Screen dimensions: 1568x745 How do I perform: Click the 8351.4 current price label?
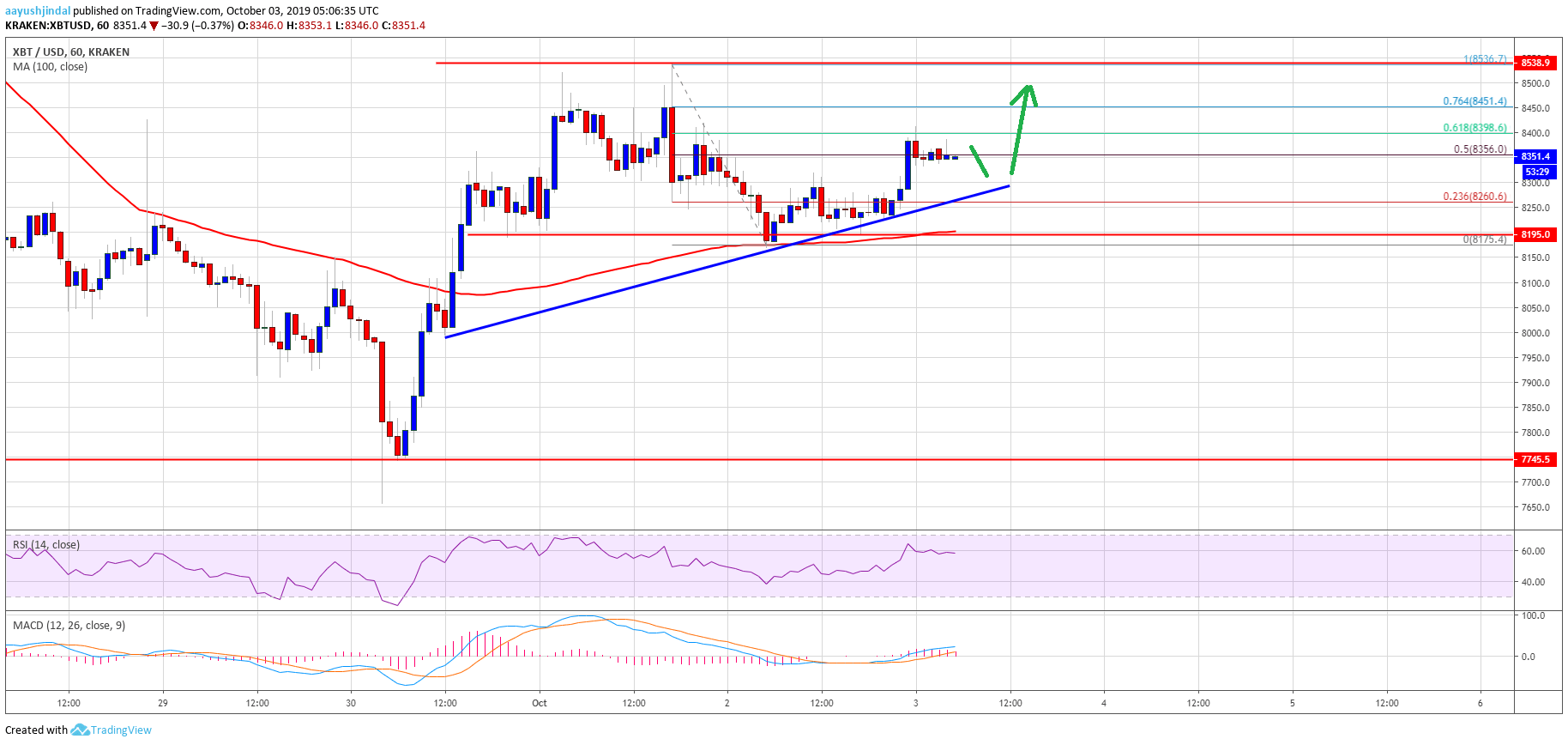(x=1535, y=156)
